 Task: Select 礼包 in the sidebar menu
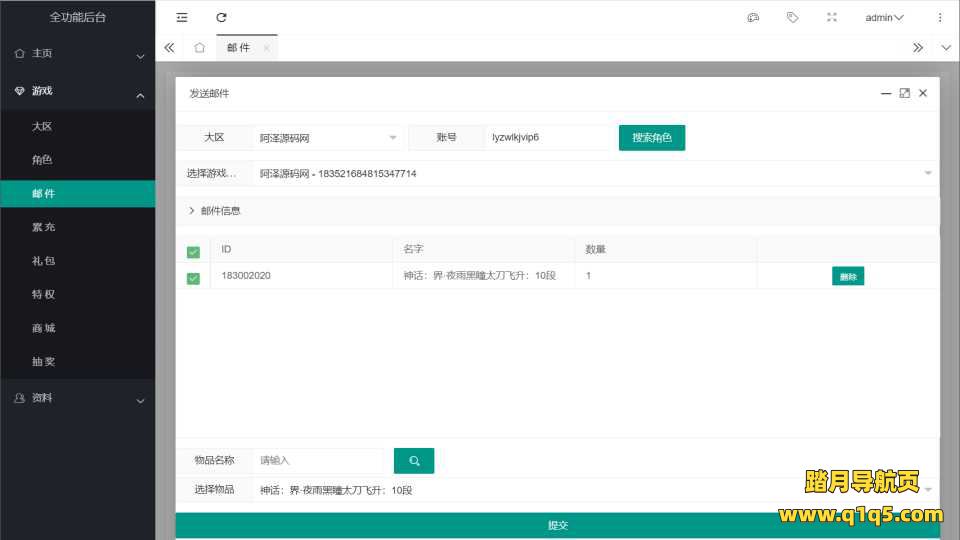tap(43, 261)
